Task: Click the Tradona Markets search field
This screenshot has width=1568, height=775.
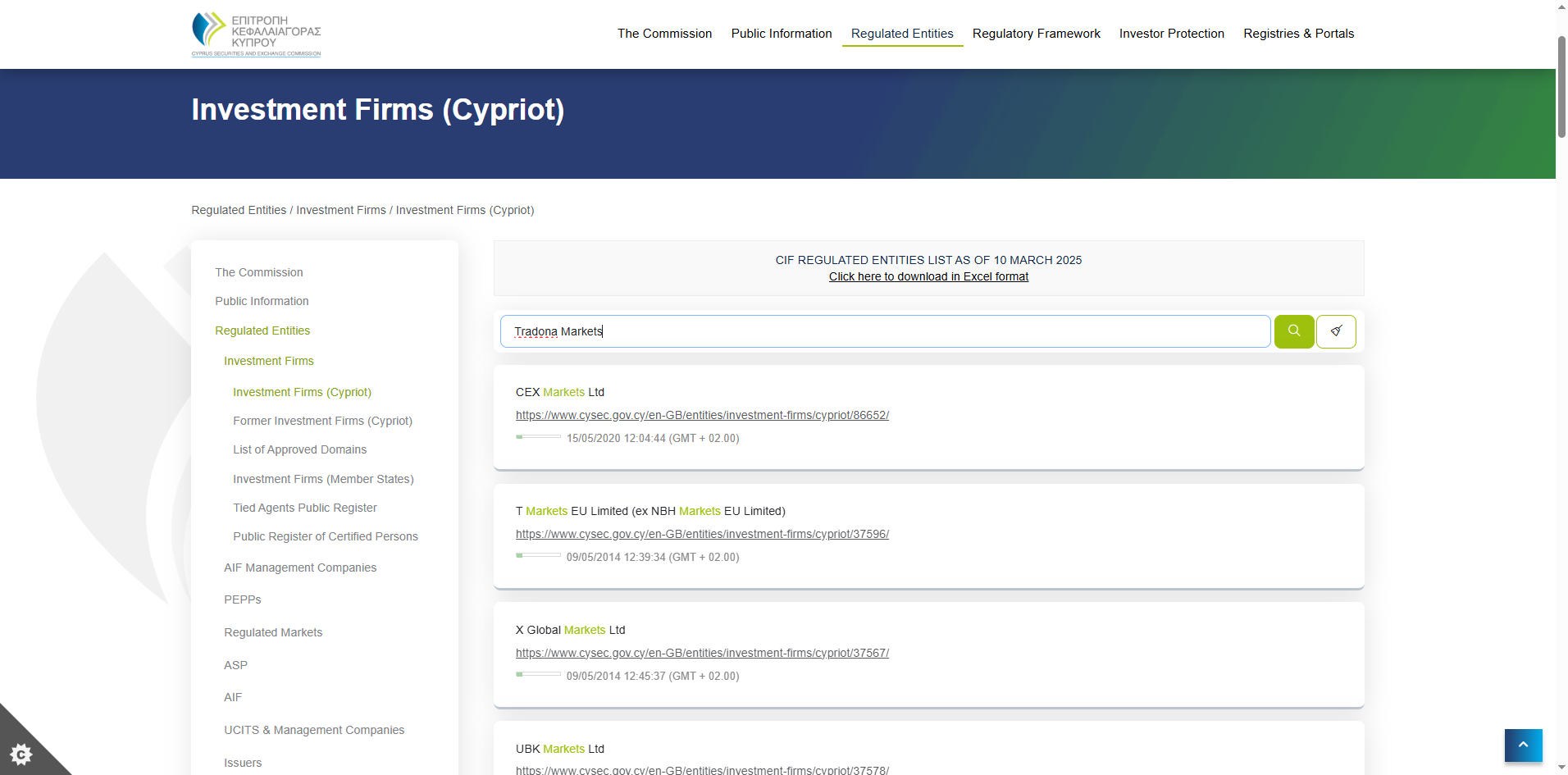Action: [884, 331]
